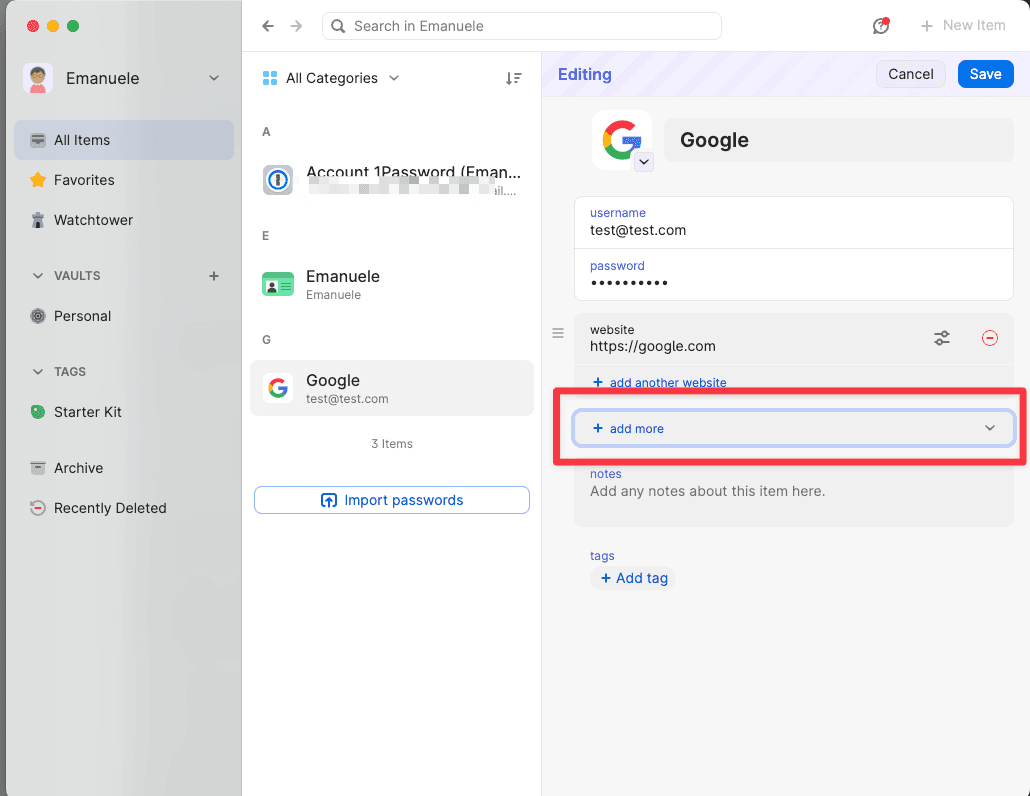The height and width of the screenshot is (796, 1030).
Task: Click the back navigation arrow
Action: point(268,26)
